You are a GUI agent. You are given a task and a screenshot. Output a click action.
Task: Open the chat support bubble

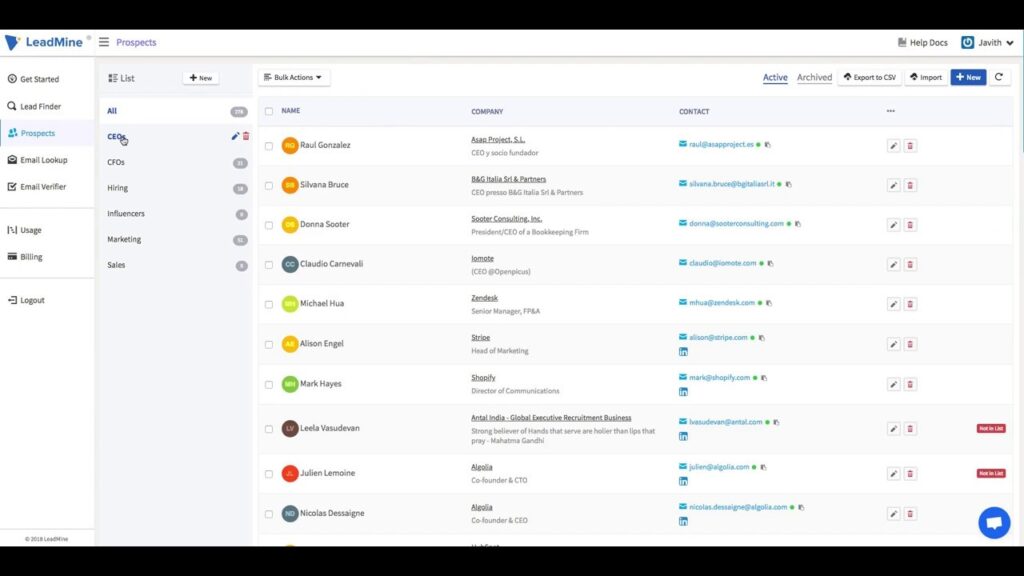(994, 522)
